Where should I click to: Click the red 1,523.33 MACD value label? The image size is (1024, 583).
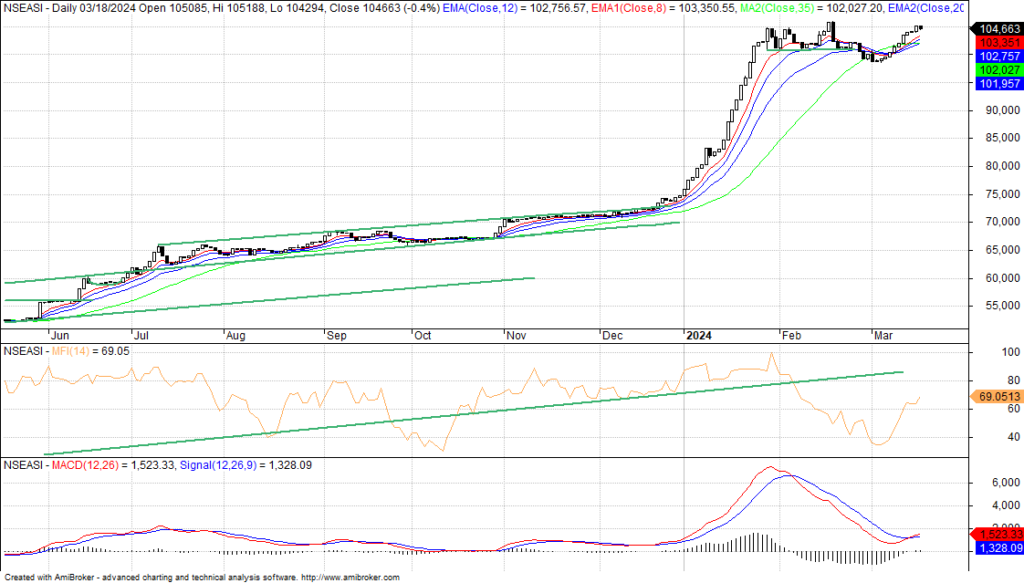[x=998, y=536]
